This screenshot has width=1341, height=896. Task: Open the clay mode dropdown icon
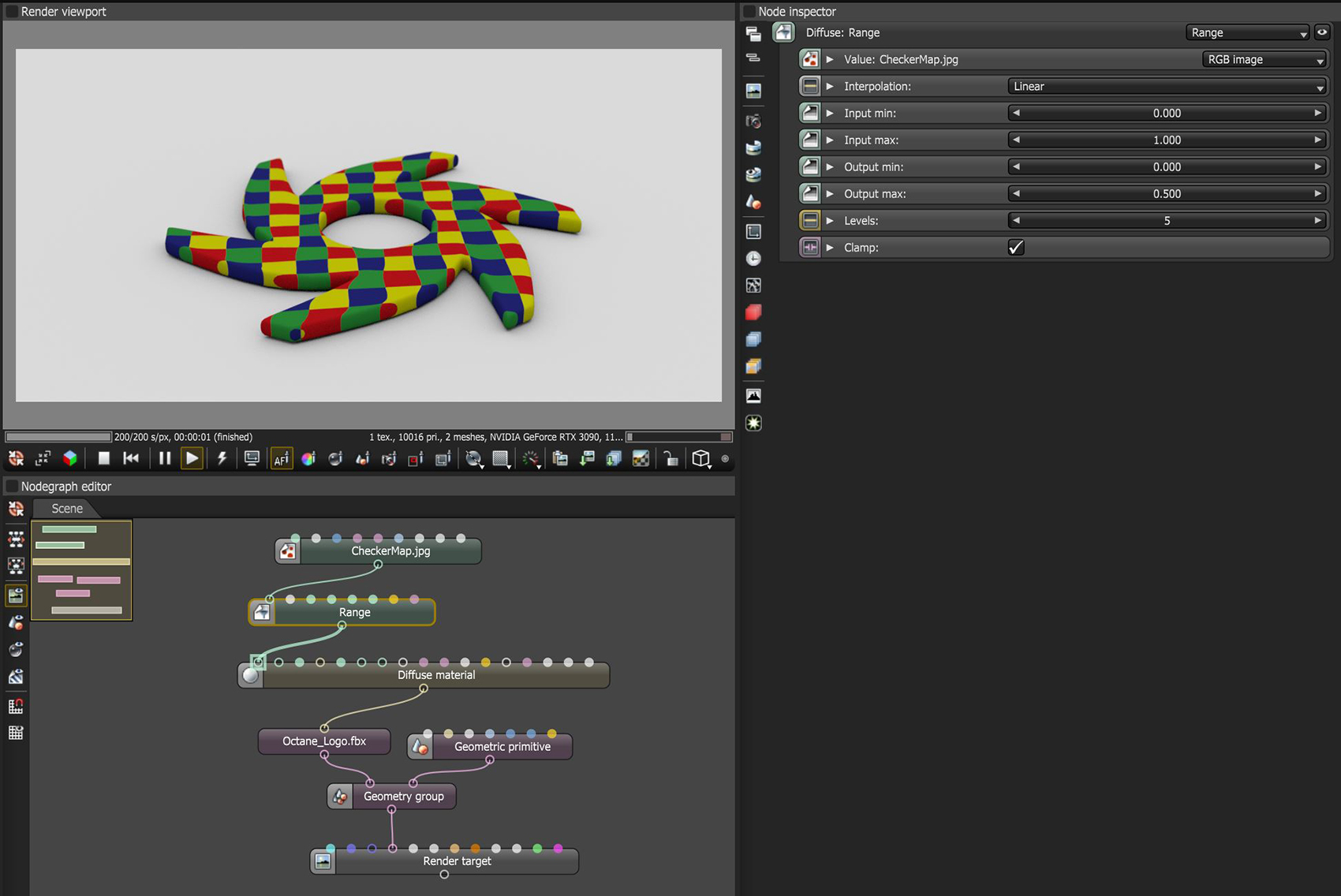[473, 459]
